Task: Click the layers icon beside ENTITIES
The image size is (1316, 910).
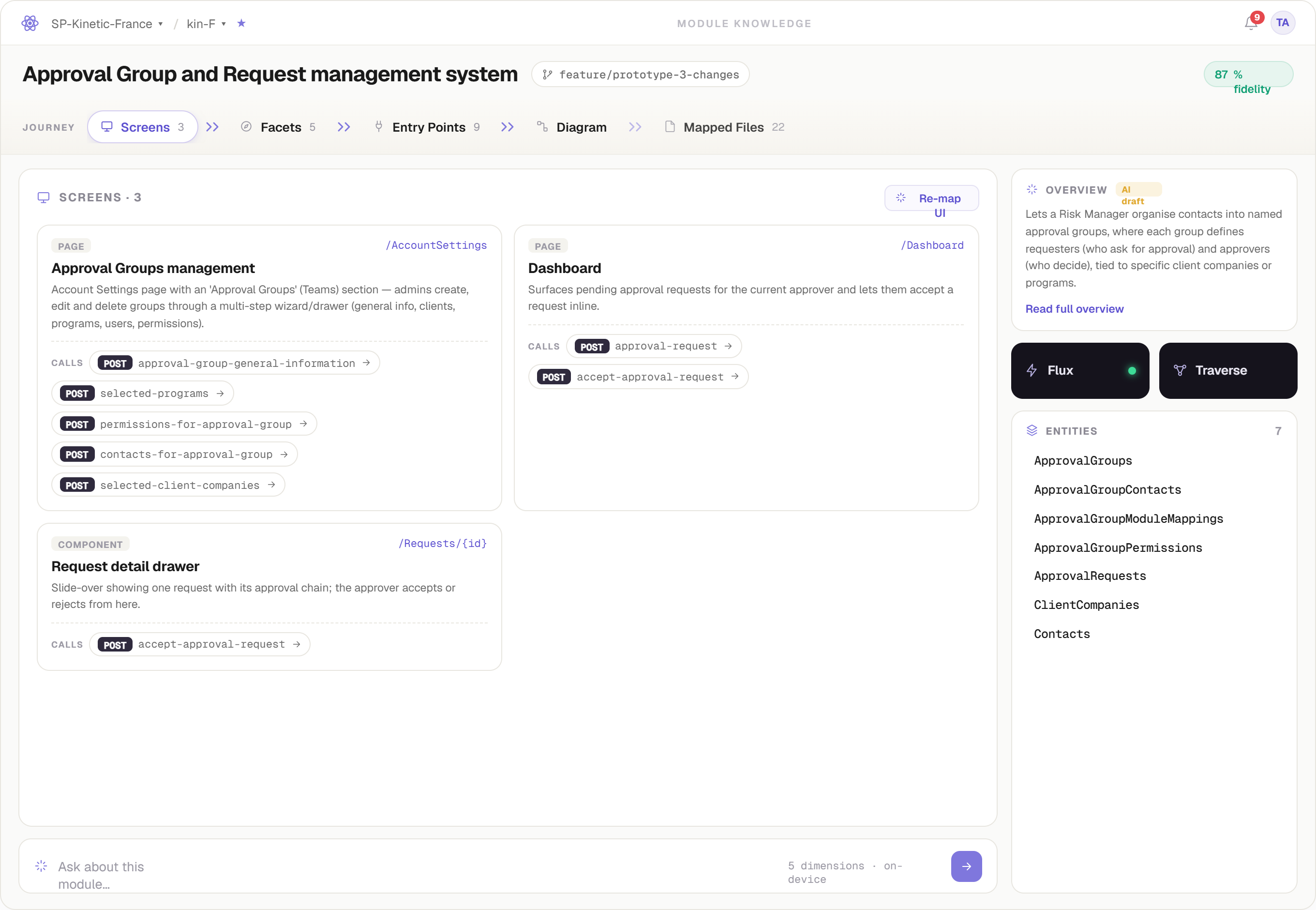Action: [x=1032, y=430]
